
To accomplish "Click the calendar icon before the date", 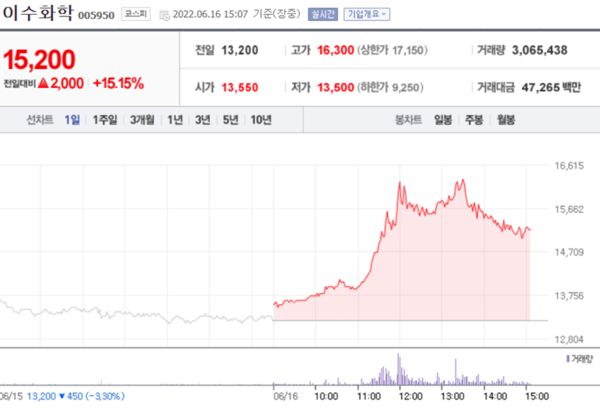I will coord(164,15).
